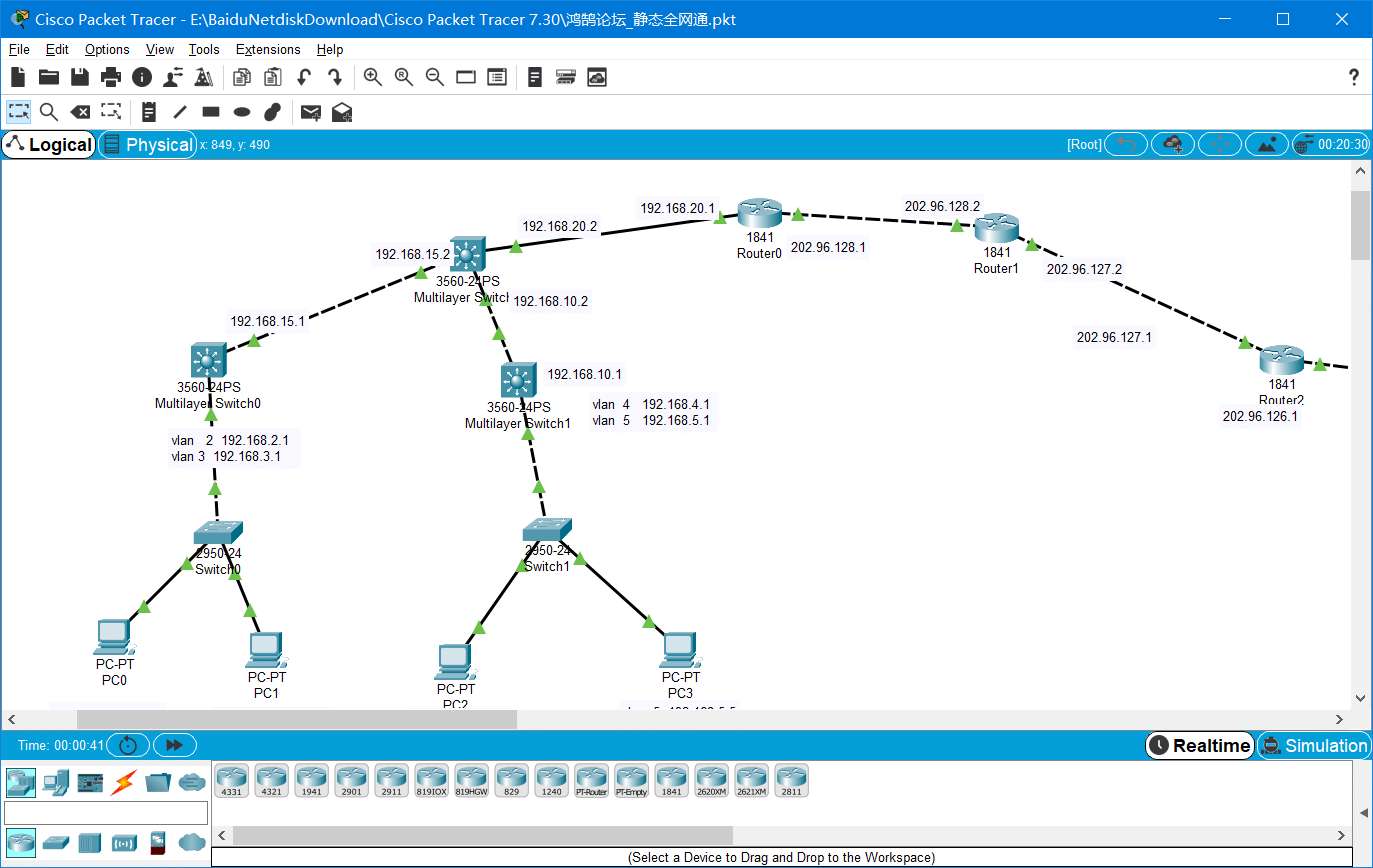1373x868 pixels.
Task: Zoom out of the workspace
Action: 435,77
